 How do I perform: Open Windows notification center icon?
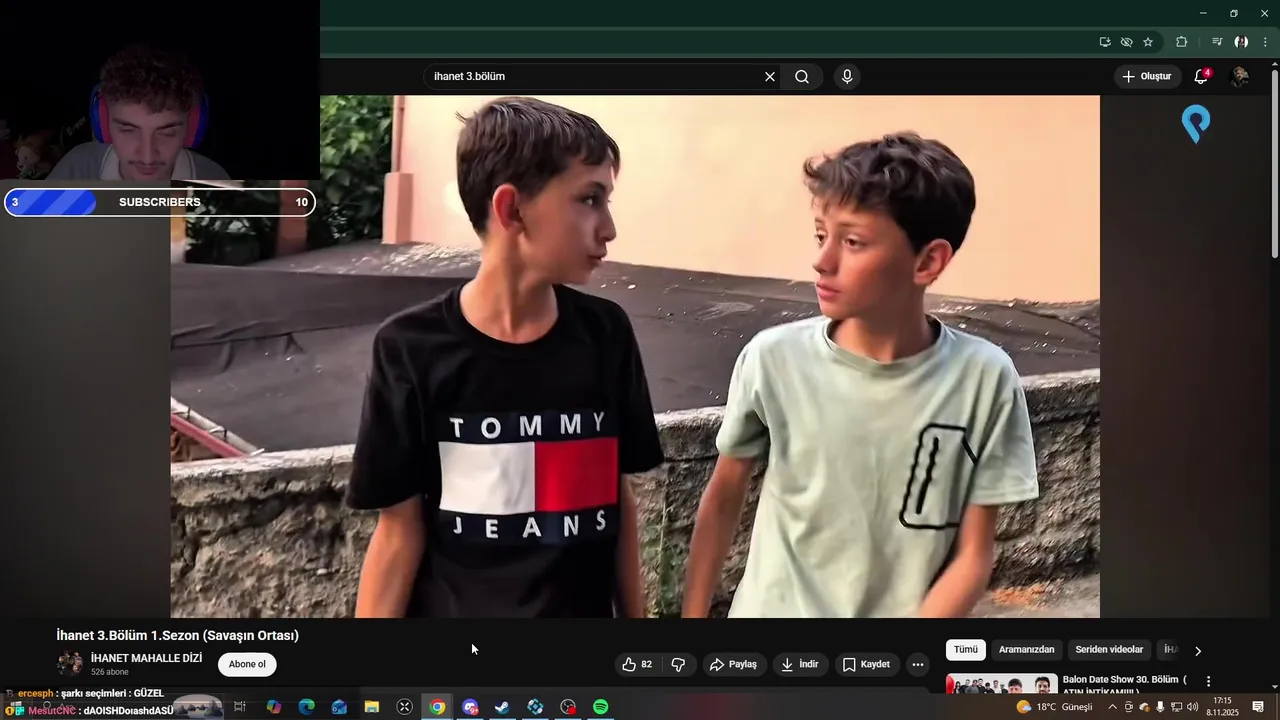click(x=1258, y=707)
